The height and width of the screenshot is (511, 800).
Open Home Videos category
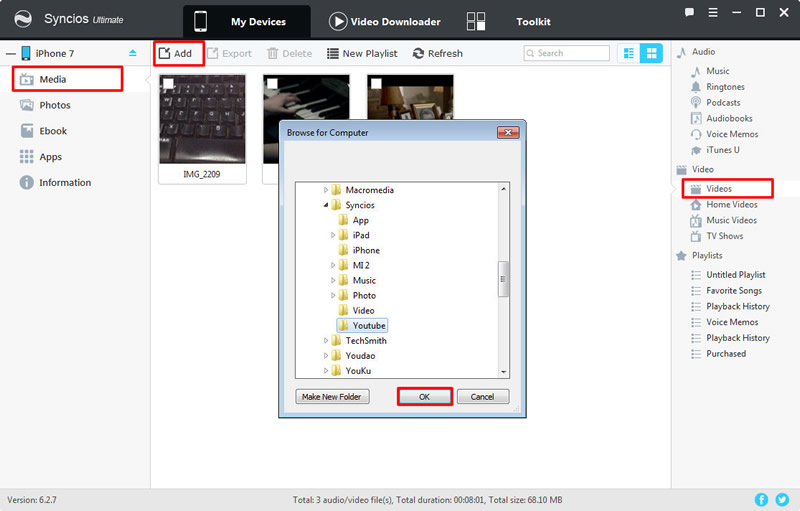click(732, 205)
